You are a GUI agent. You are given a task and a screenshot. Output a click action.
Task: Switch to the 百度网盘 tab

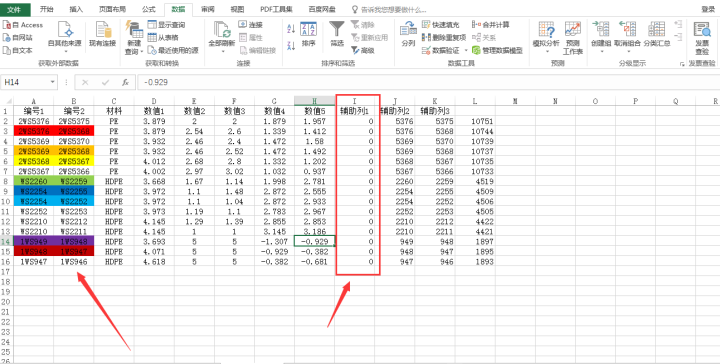[x=321, y=9]
